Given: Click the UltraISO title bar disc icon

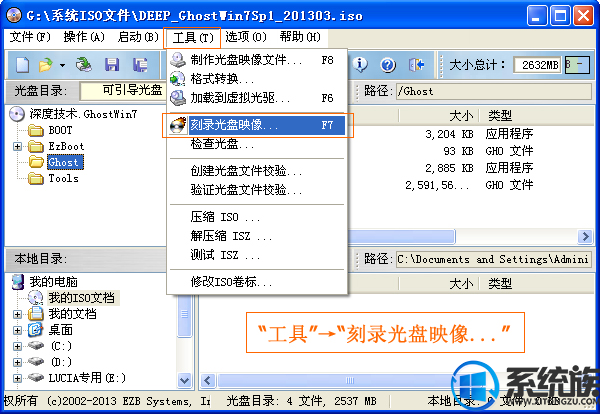Looking at the screenshot, I should pos(14,15).
